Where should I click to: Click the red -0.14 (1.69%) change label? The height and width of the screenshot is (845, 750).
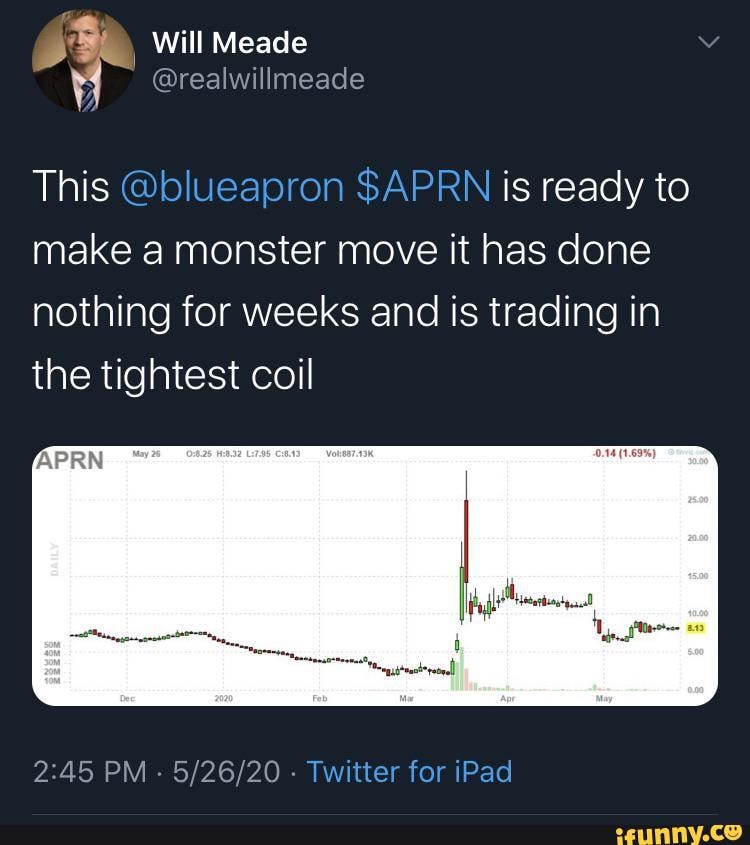point(623,453)
